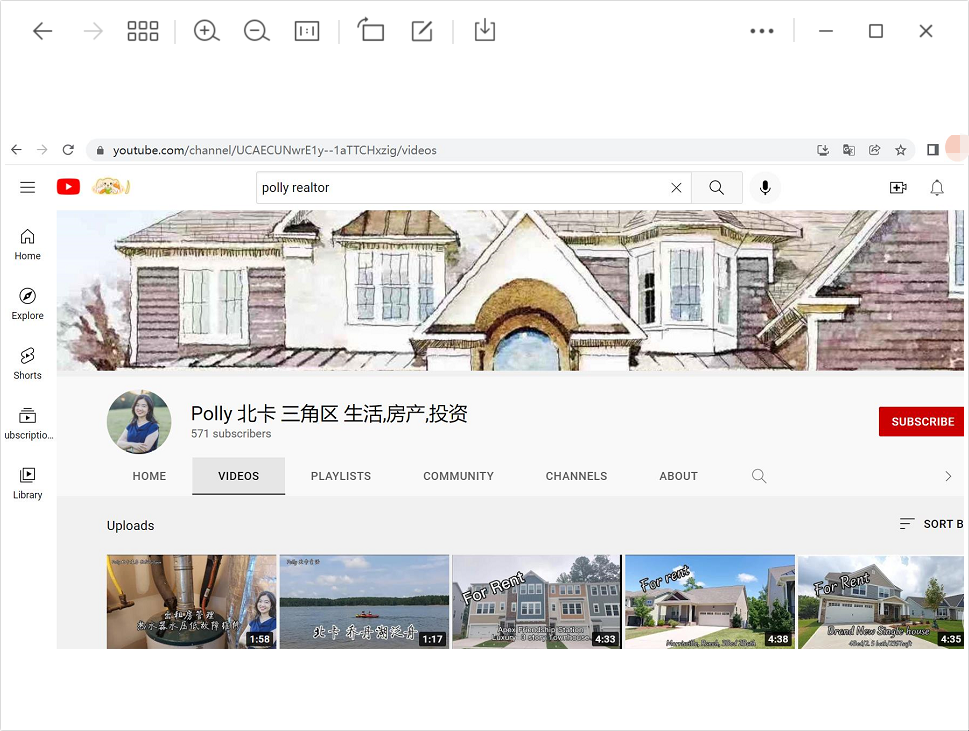Screen dimensions: 969x731
Task: Open the thumbnail grid view icon
Action: (x=143, y=31)
